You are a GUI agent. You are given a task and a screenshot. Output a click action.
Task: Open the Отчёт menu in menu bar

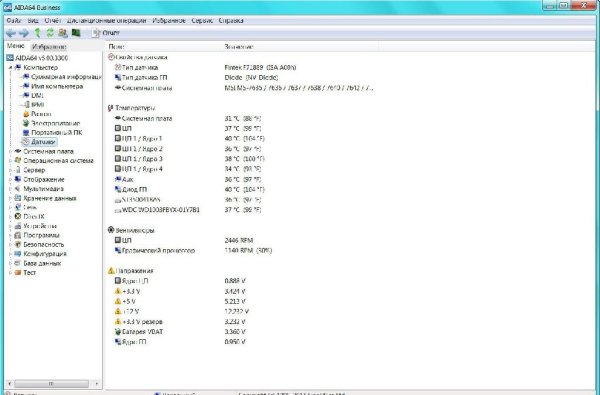[53, 21]
